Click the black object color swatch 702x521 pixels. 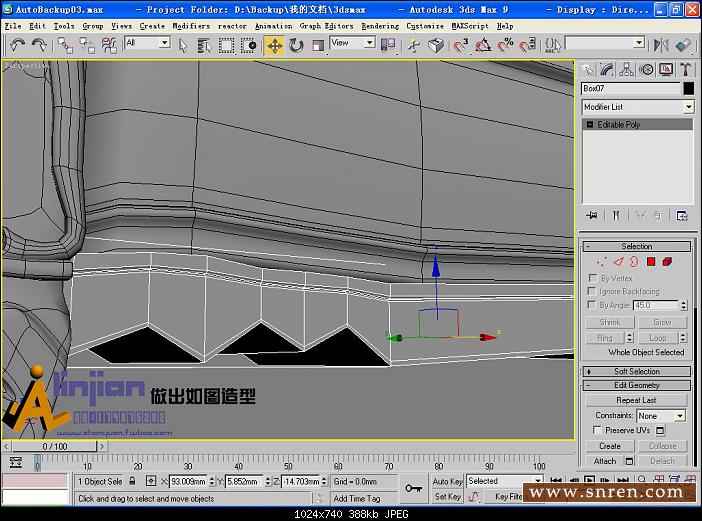click(x=688, y=89)
